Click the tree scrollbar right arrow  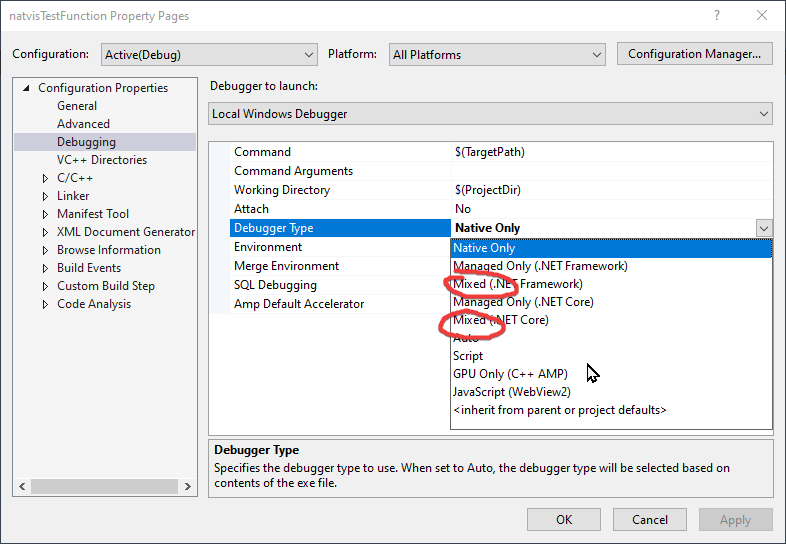coord(188,486)
